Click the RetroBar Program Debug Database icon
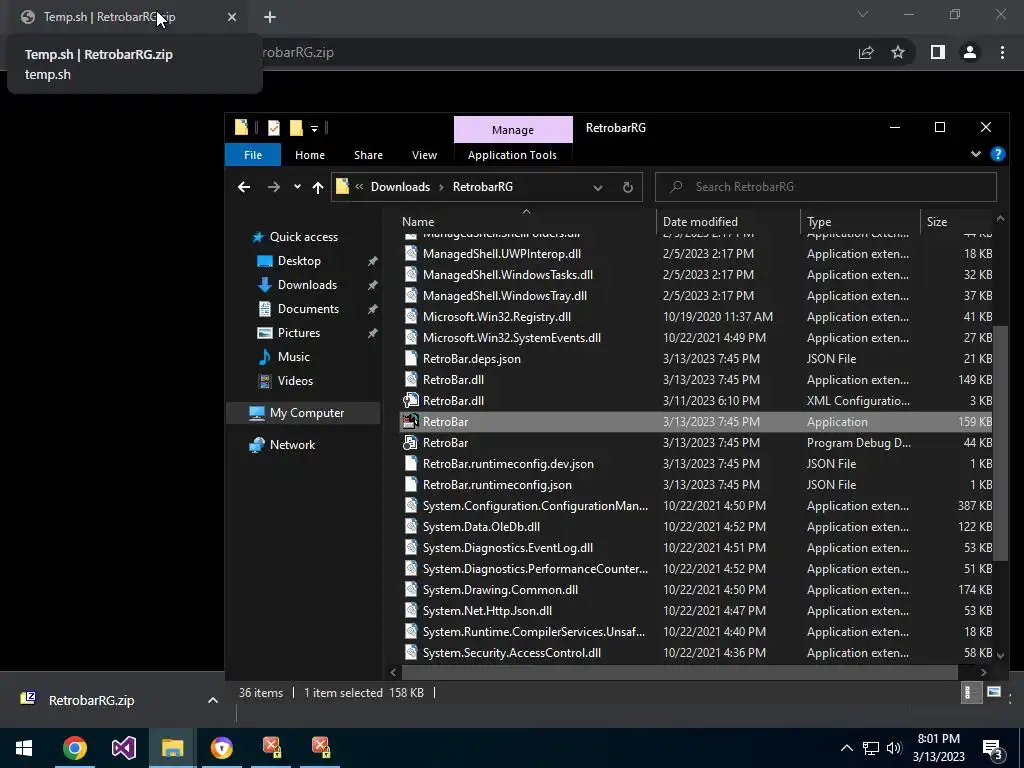 410,443
